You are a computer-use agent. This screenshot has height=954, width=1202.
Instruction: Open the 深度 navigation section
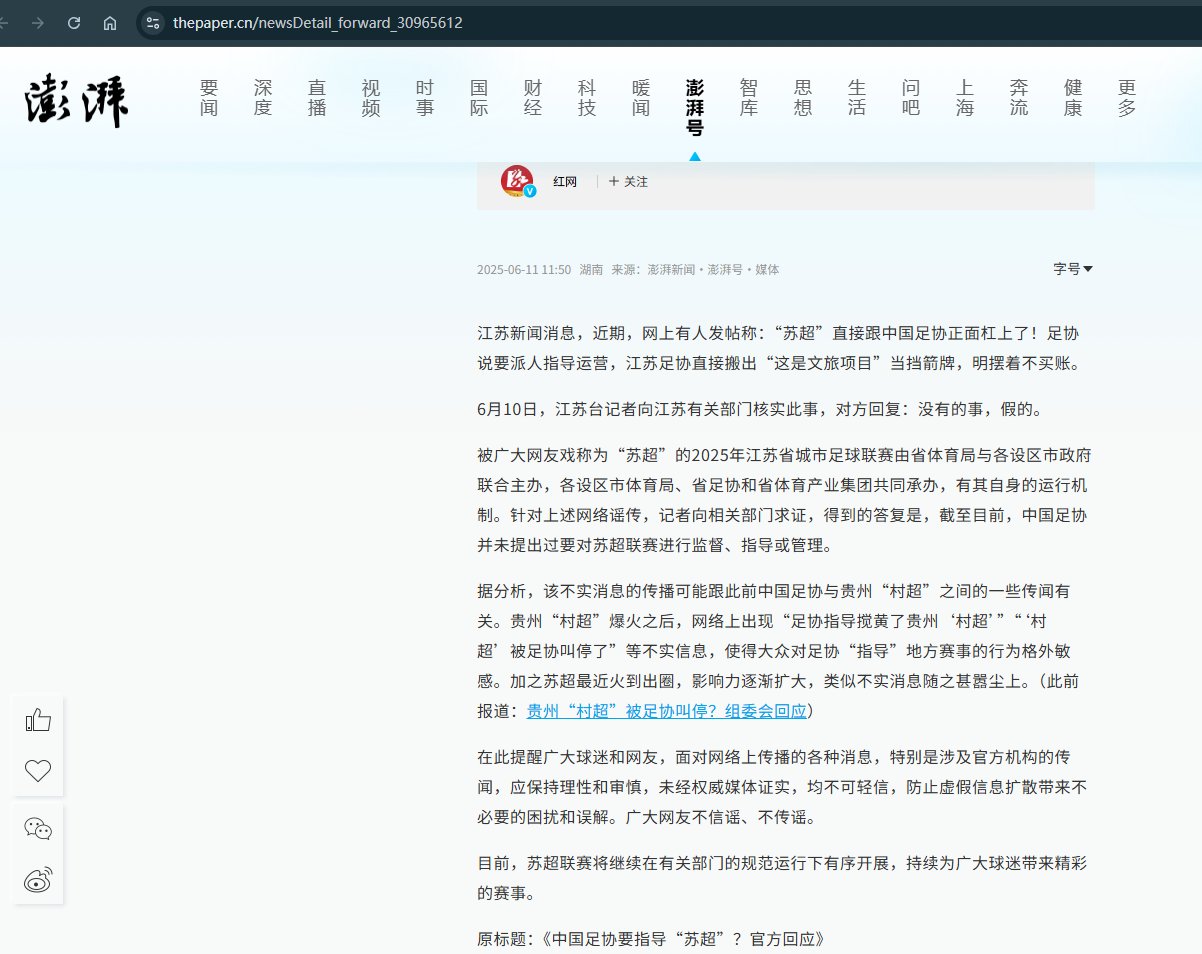[x=263, y=98]
